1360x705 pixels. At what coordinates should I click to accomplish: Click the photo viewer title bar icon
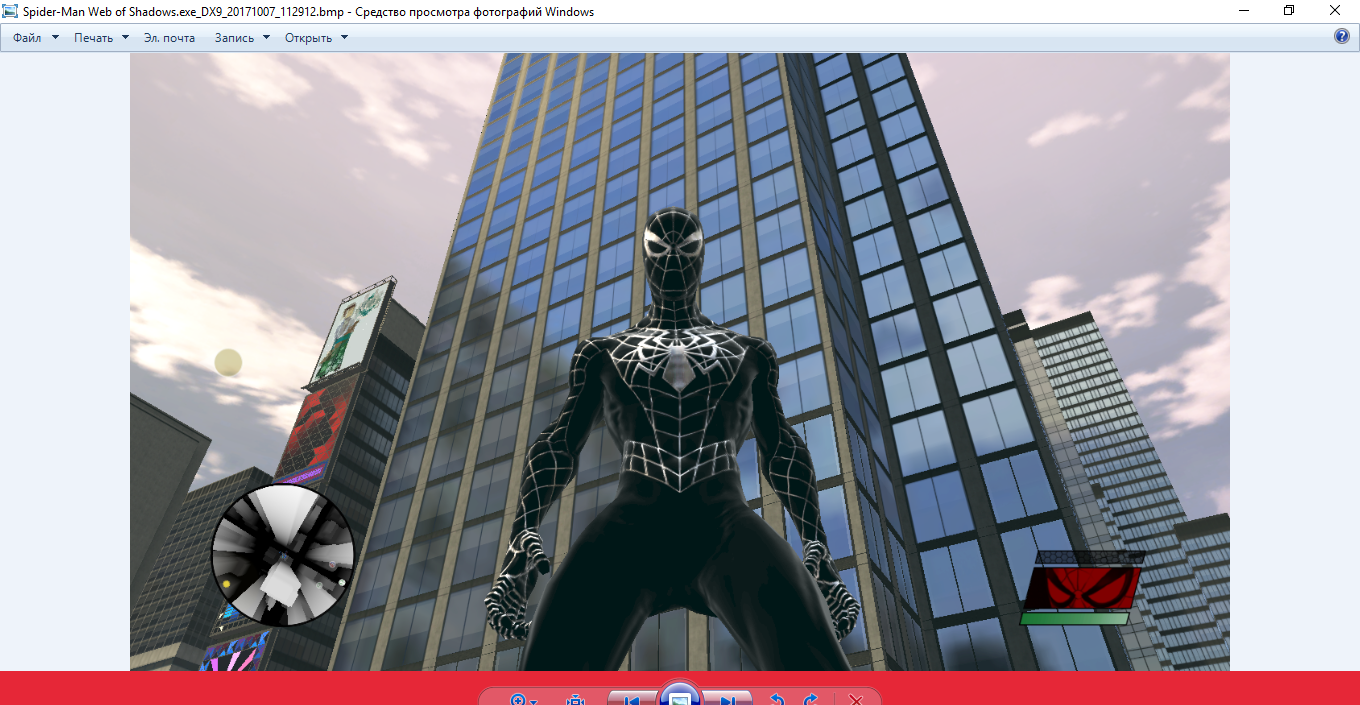point(11,11)
